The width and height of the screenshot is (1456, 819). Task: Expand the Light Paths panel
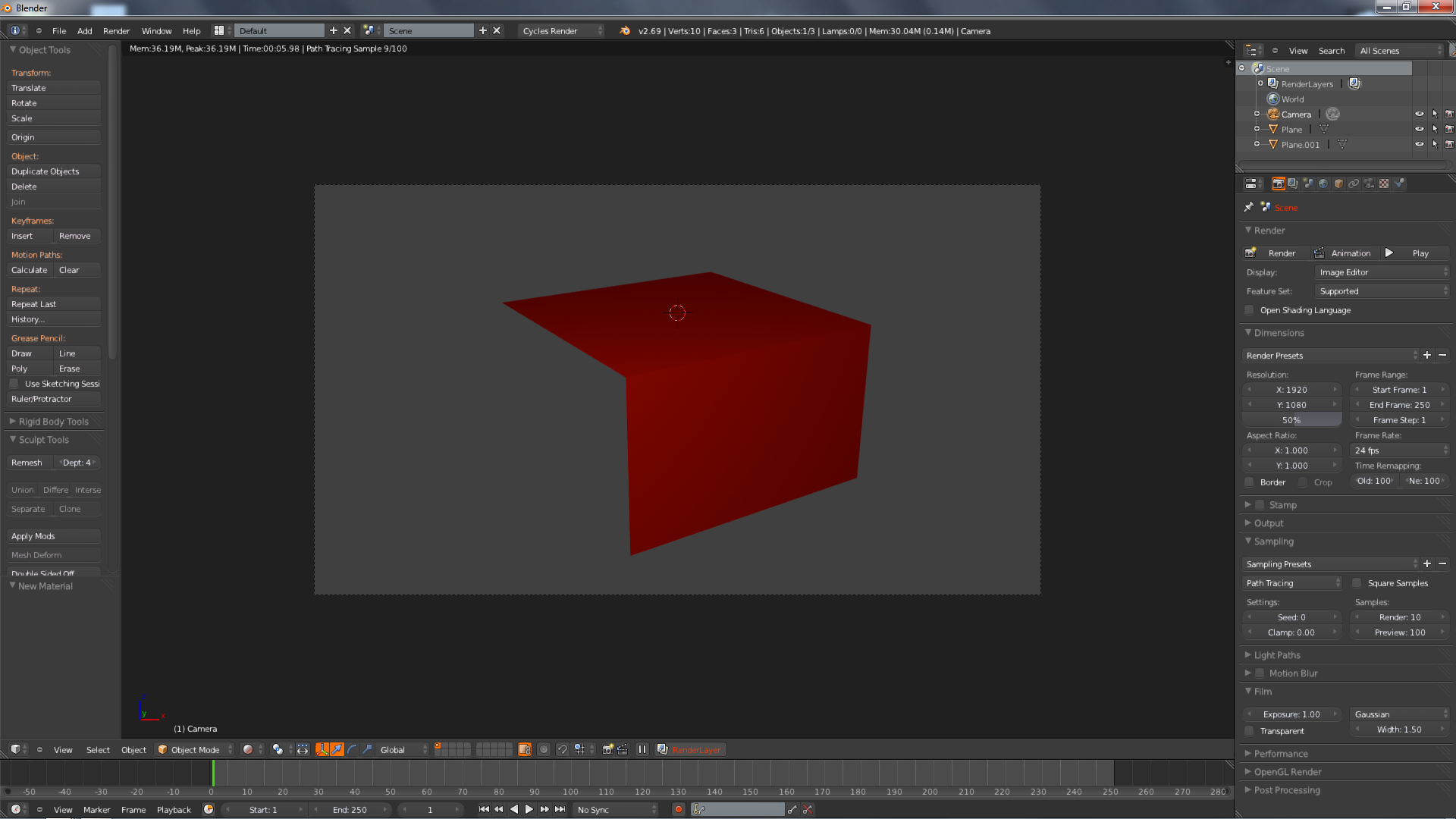[x=1277, y=655]
